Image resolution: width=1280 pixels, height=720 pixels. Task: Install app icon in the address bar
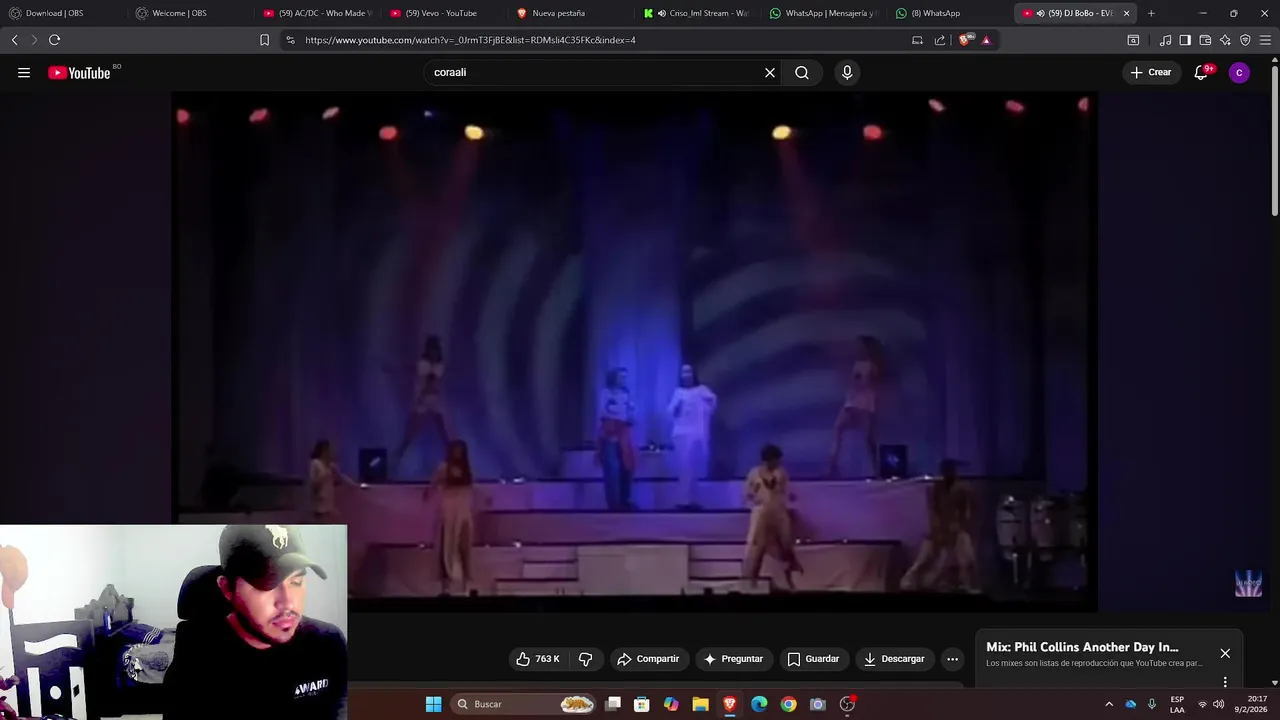[x=917, y=40]
